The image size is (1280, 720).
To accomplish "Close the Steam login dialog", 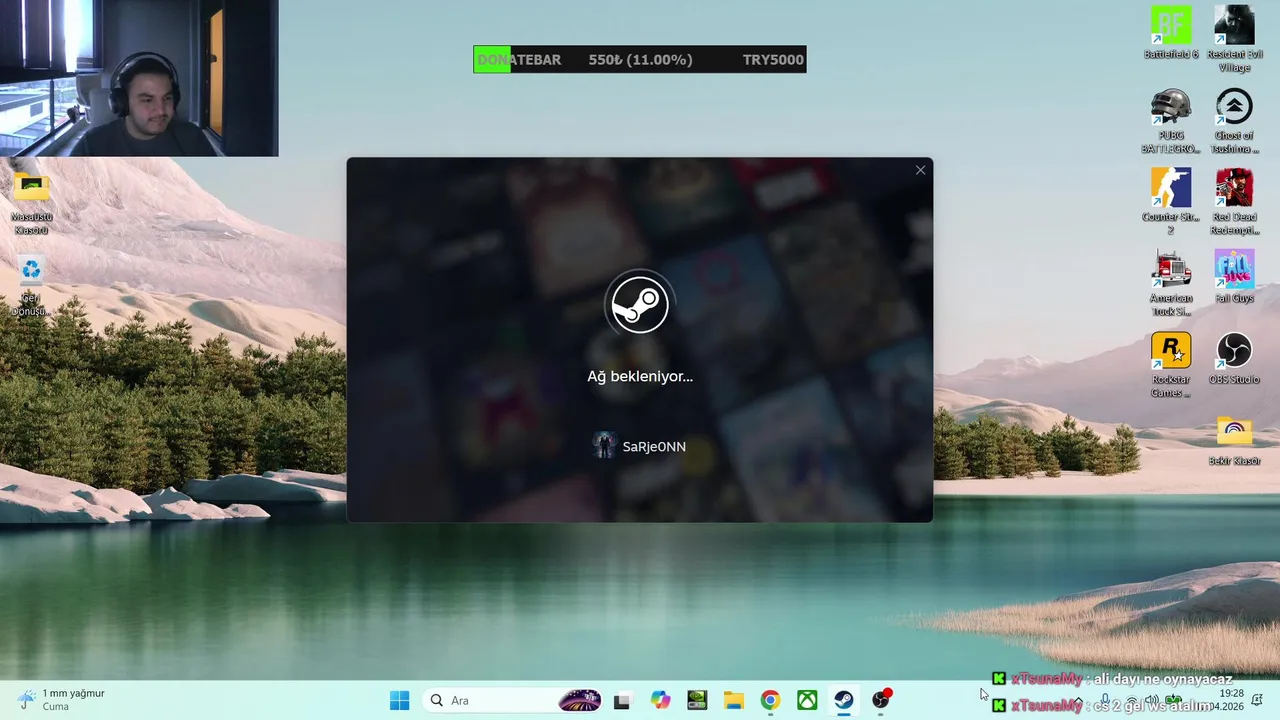I will tap(920, 170).
